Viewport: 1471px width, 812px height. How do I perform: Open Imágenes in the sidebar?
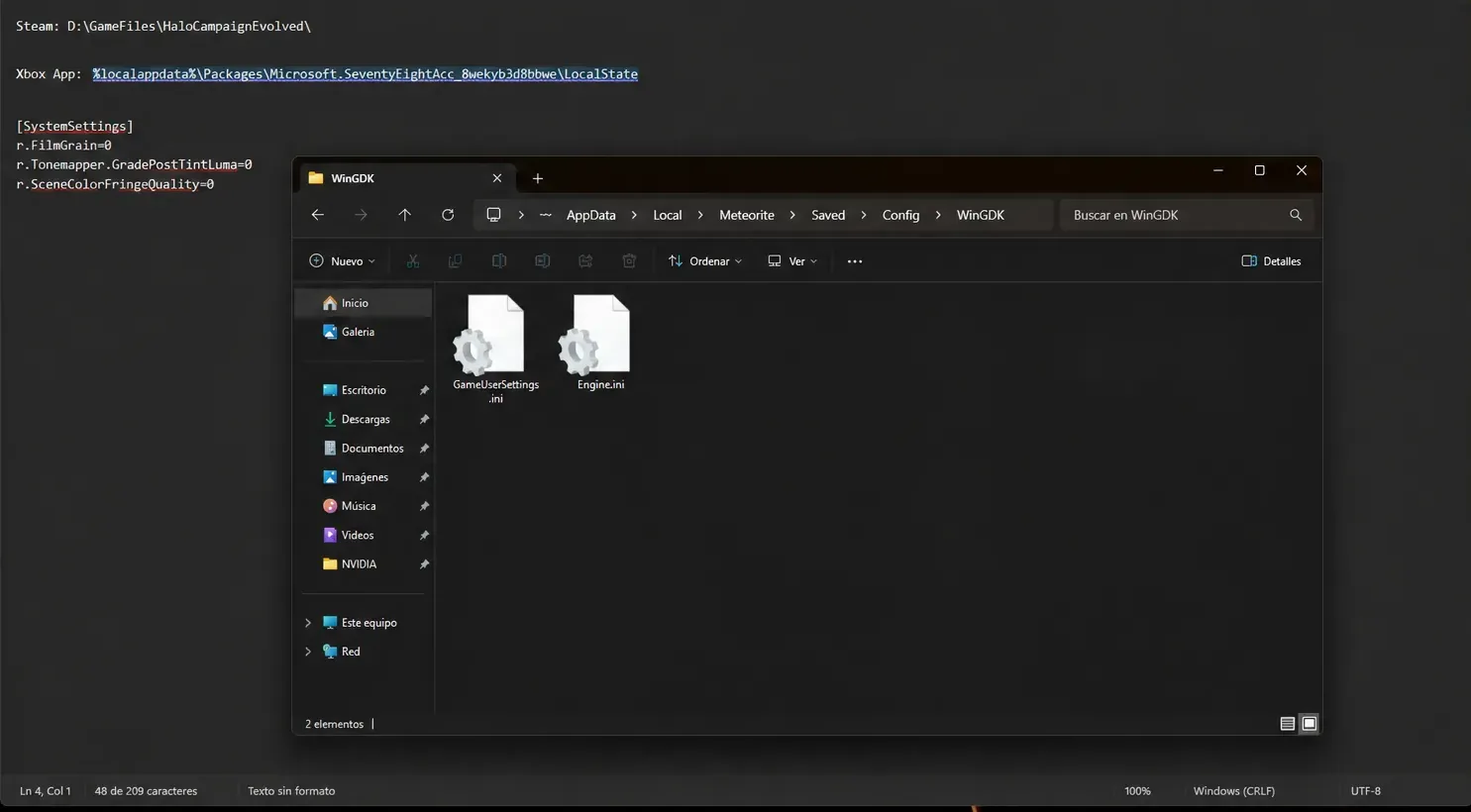pyautogui.click(x=365, y=477)
